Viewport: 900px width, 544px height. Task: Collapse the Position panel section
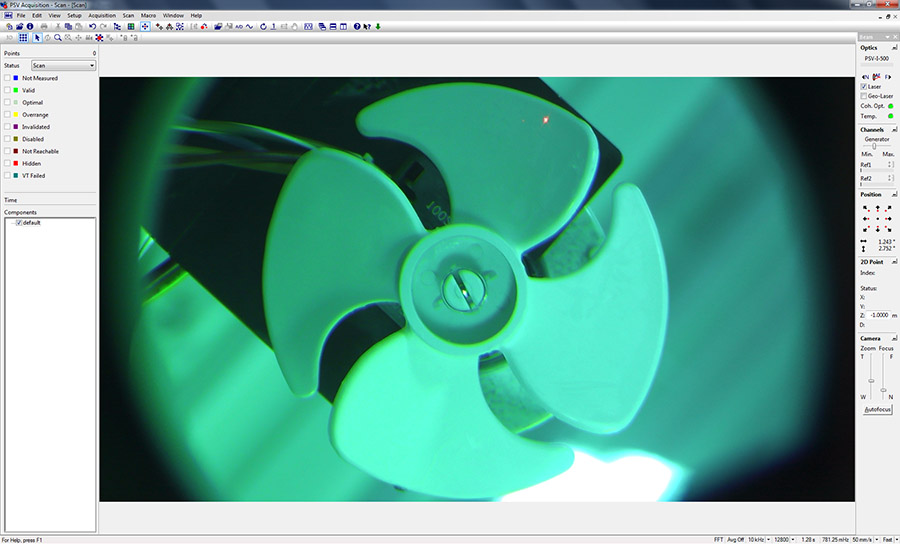[x=894, y=195]
